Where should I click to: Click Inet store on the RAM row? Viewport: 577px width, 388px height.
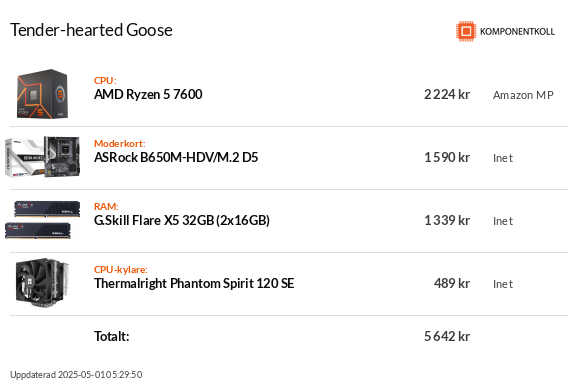point(503,221)
